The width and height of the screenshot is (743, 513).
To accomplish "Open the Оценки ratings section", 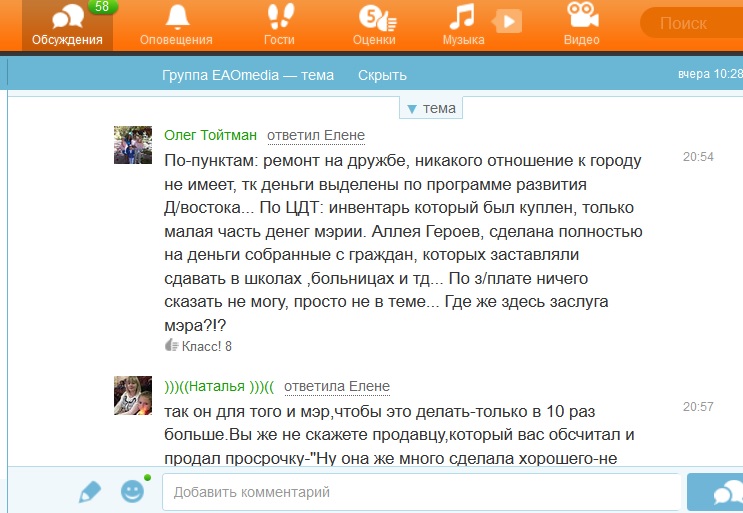I will pyautogui.click(x=374, y=25).
